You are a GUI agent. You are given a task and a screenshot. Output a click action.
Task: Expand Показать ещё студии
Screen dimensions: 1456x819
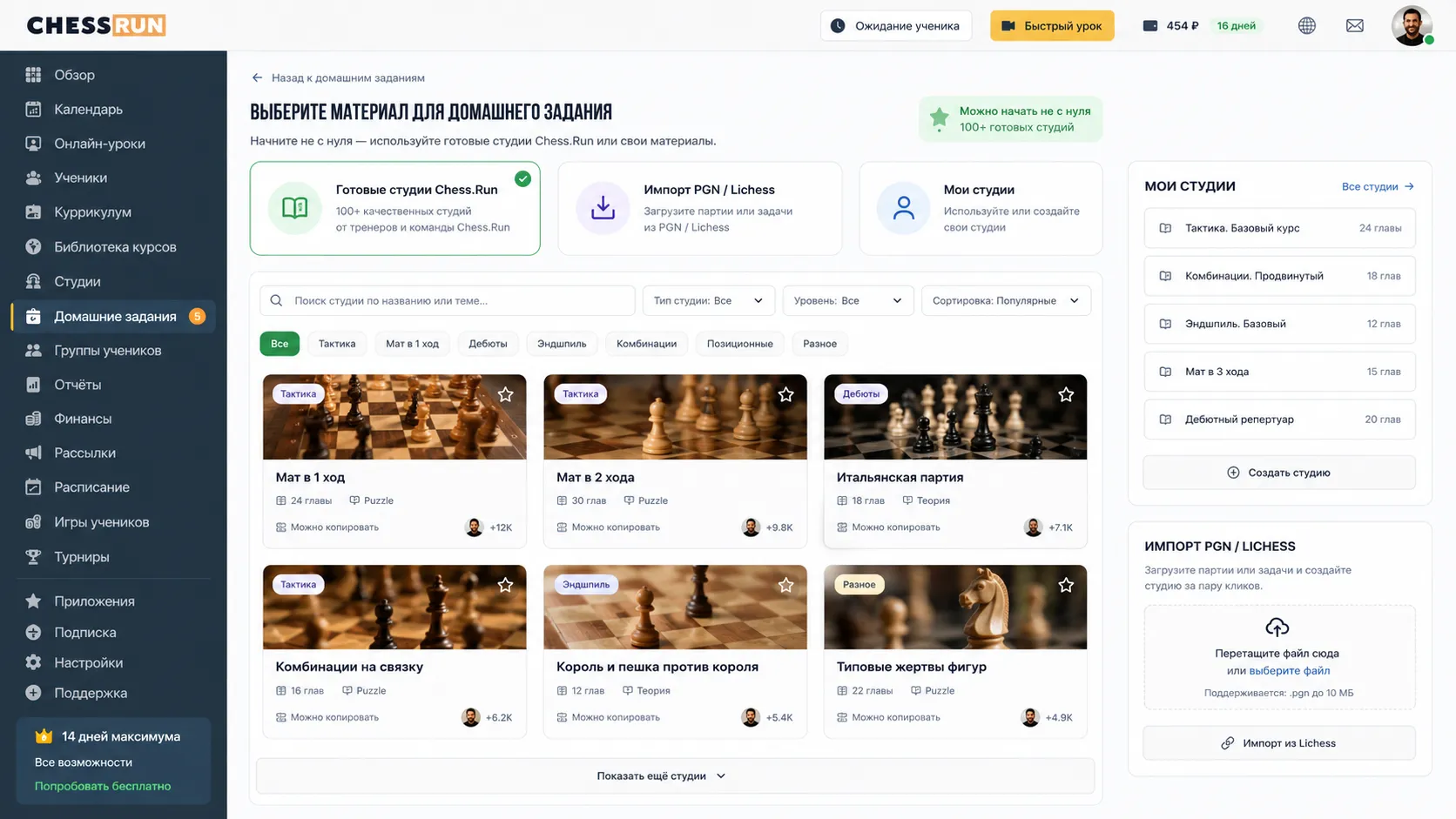point(675,775)
